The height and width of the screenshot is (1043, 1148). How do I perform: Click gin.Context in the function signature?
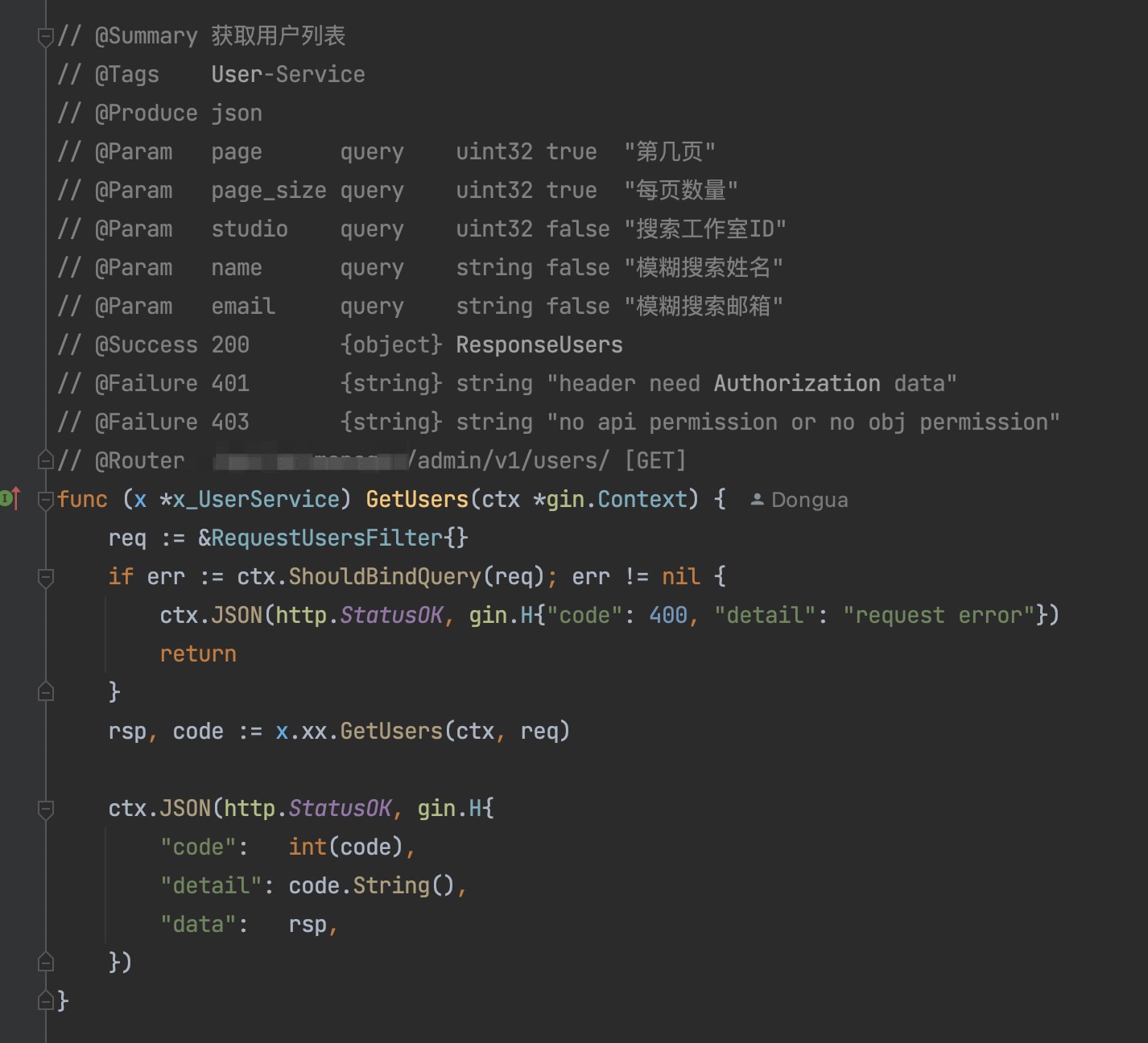617,499
